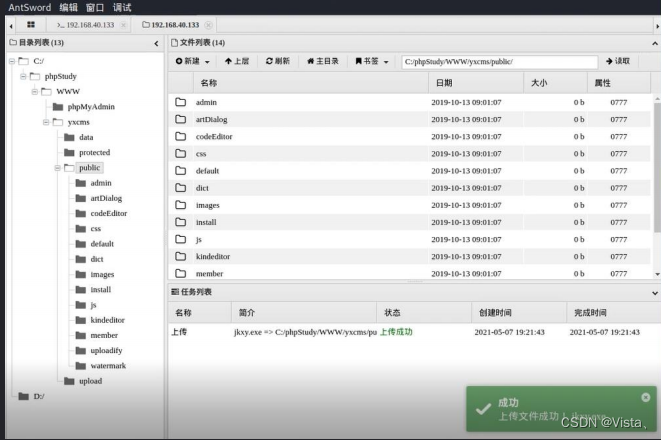Open the 书签 bookmark dropdown
661x440 pixels.
(x=371, y=62)
